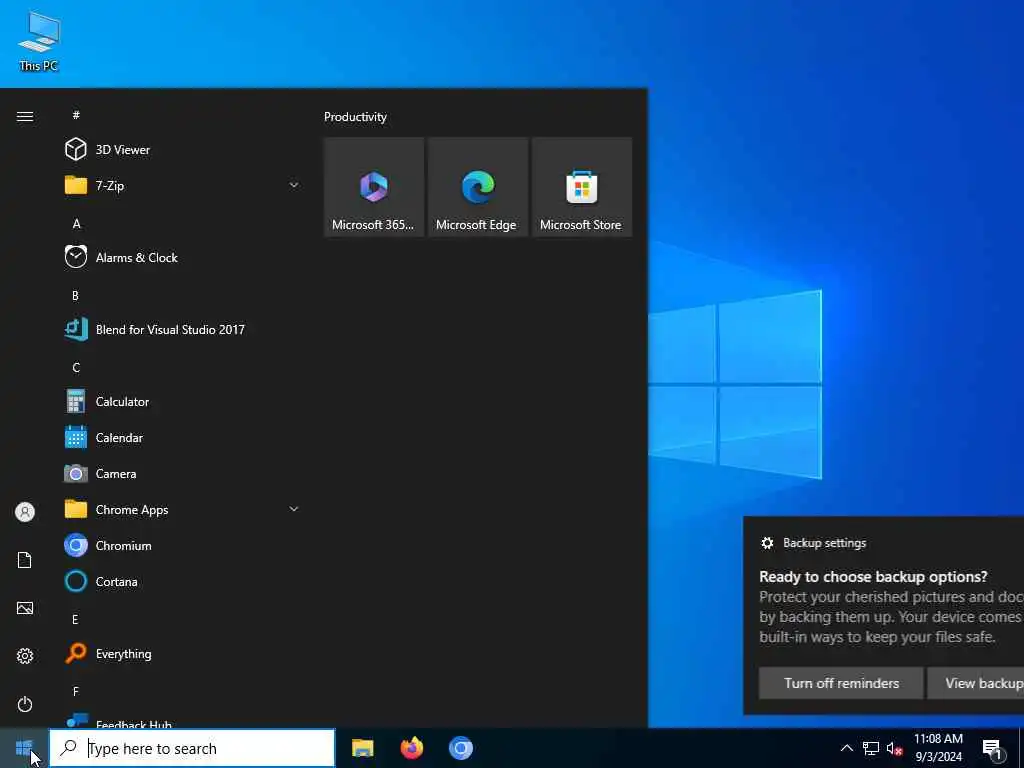Open the clock showing 11:08 AM
This screenshot has height=768, width=1024.
click(938, 748)
